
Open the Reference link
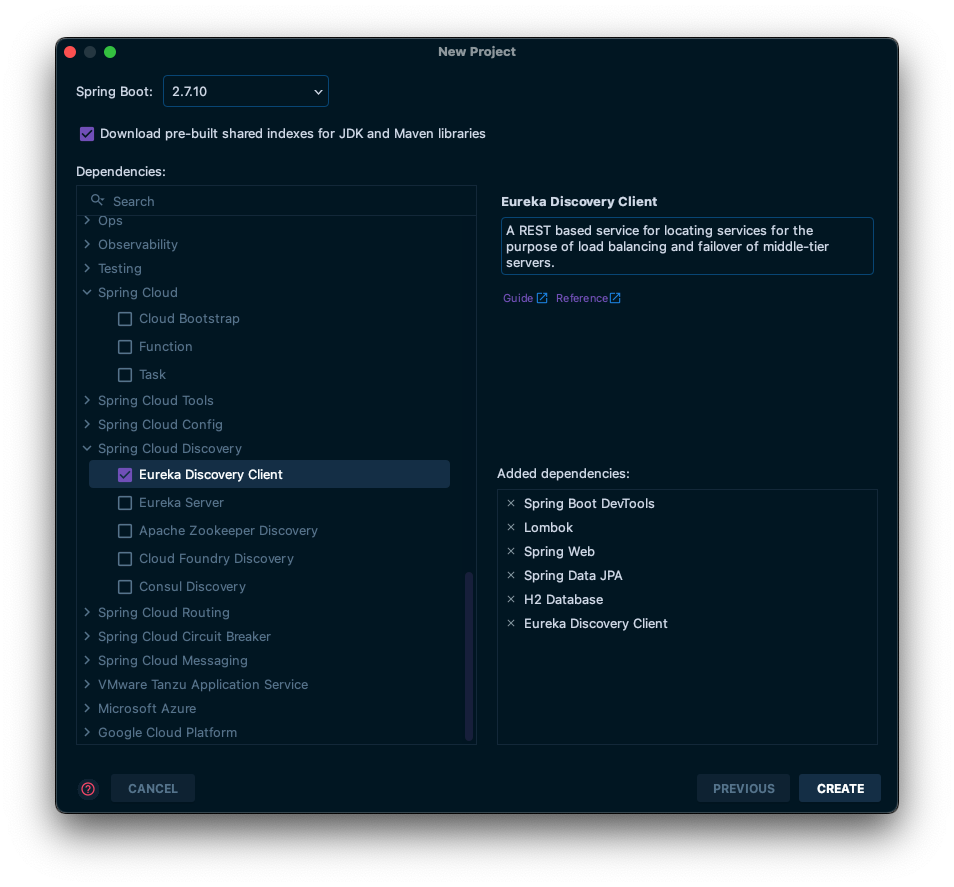click(588, 298)
